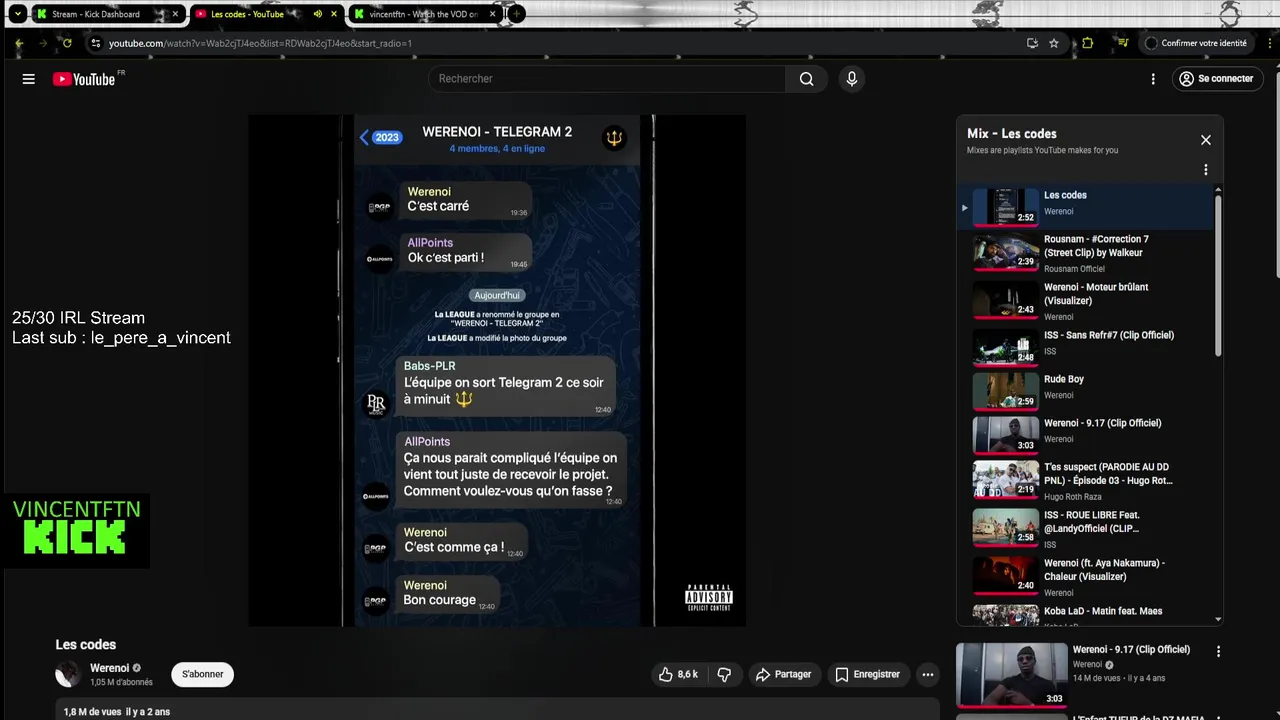1280x720 pixels.
Task: Bookmark this page with the star
Action: tap(1054, 43)
